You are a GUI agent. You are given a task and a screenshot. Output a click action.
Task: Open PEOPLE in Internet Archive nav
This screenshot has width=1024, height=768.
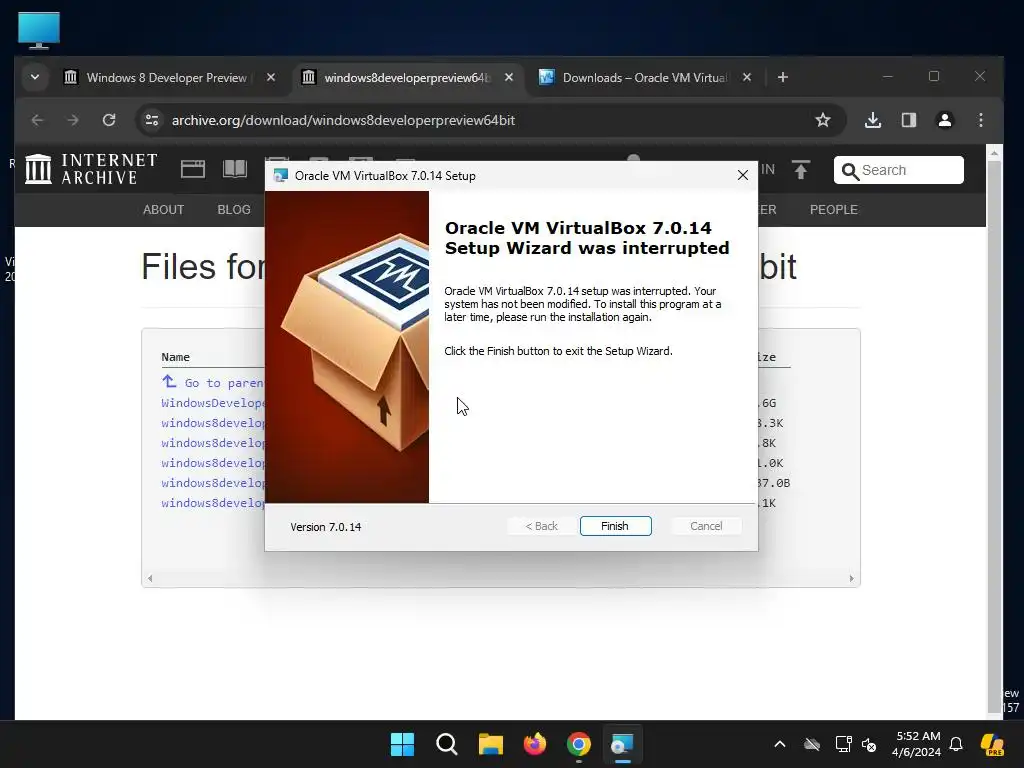click(x=834, y=210)
